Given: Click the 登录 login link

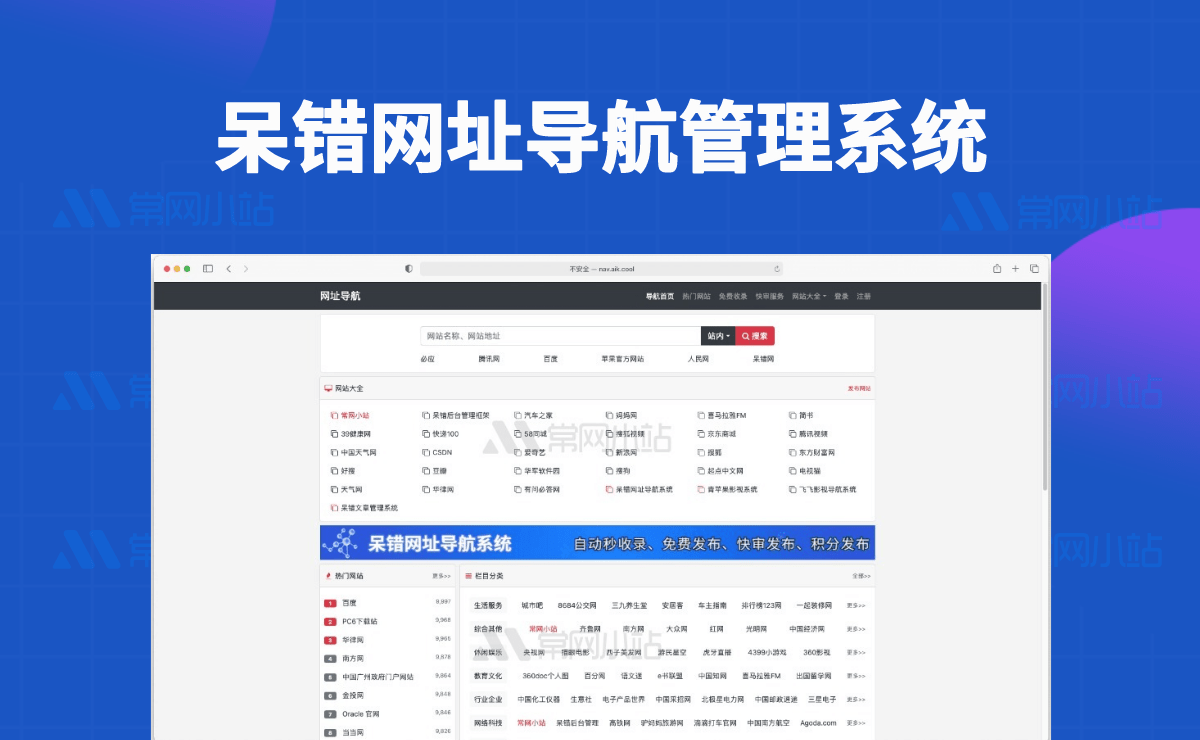Looking at the screenshot, I should point(841,296).
